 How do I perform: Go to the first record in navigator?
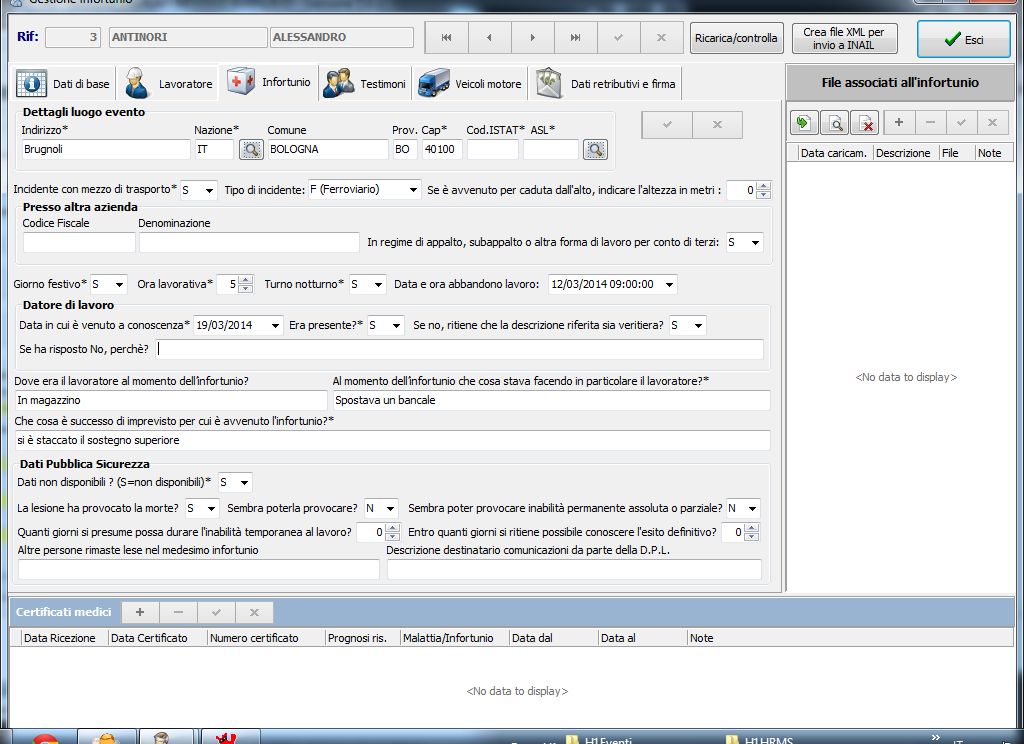click(447, 38)
